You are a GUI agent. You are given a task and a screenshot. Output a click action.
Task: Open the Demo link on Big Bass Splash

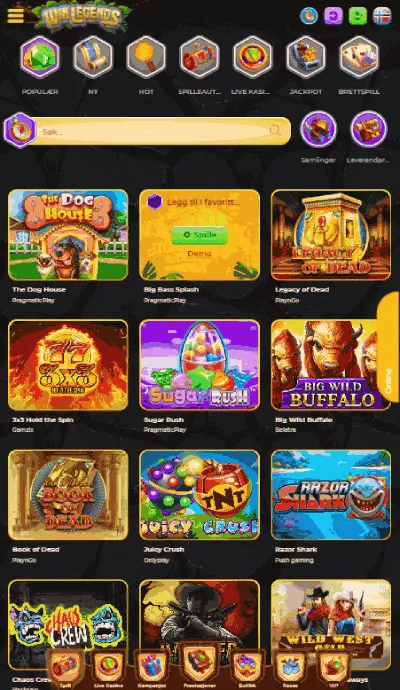tap(199, 253)
